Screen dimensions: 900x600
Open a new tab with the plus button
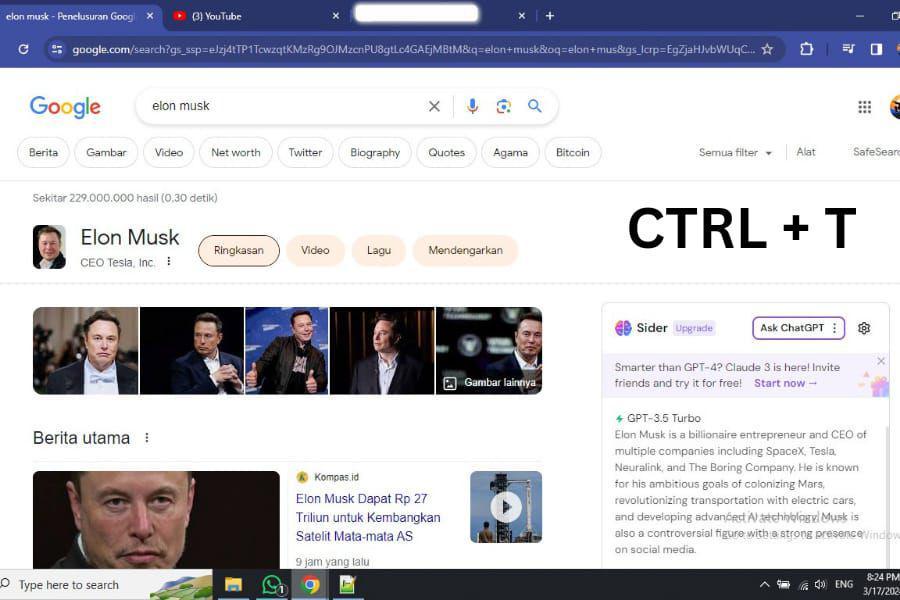tap(550, 16)
